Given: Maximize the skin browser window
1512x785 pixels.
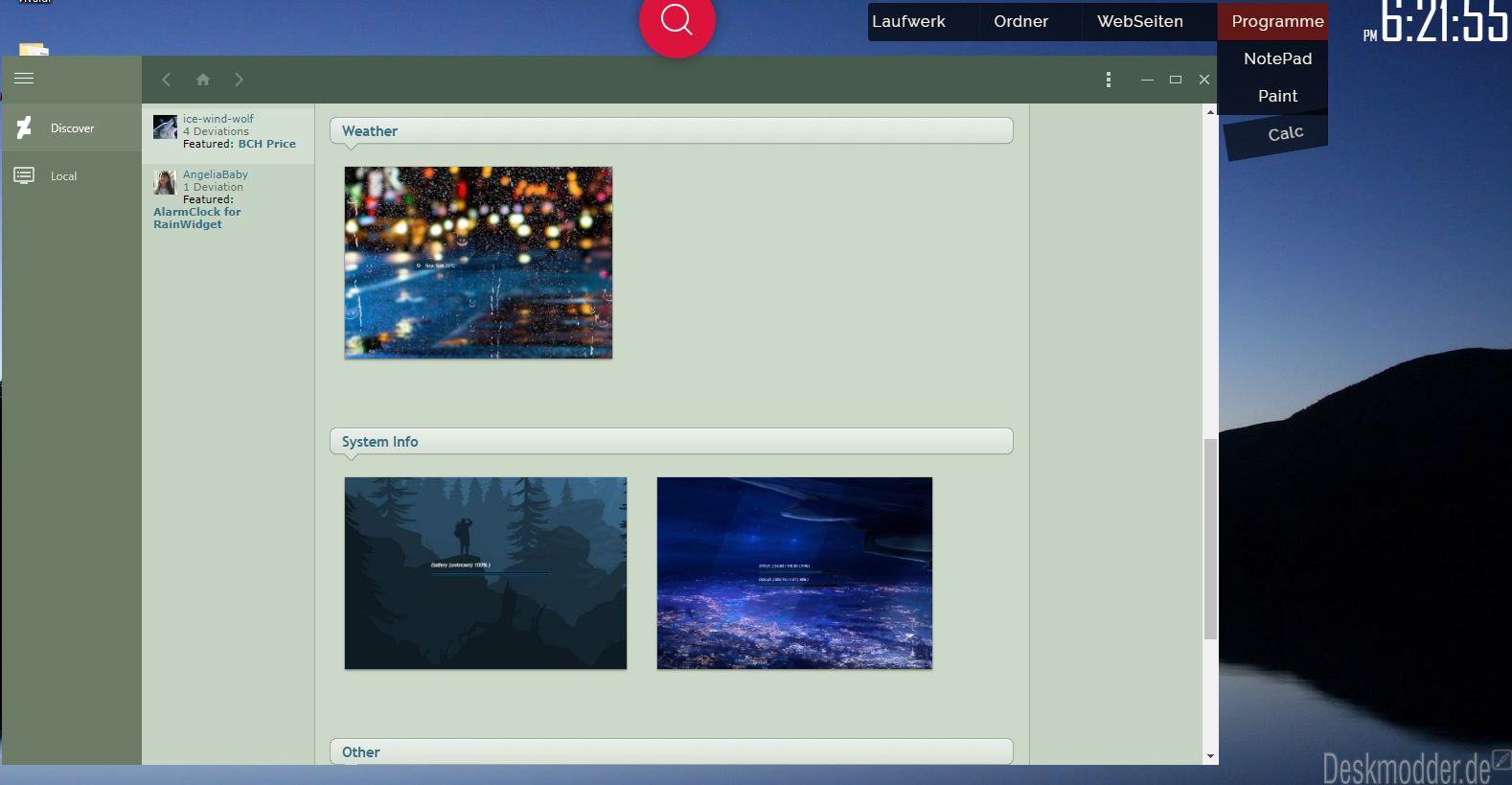Looking at the screenshot, I should pos(1176,80).
